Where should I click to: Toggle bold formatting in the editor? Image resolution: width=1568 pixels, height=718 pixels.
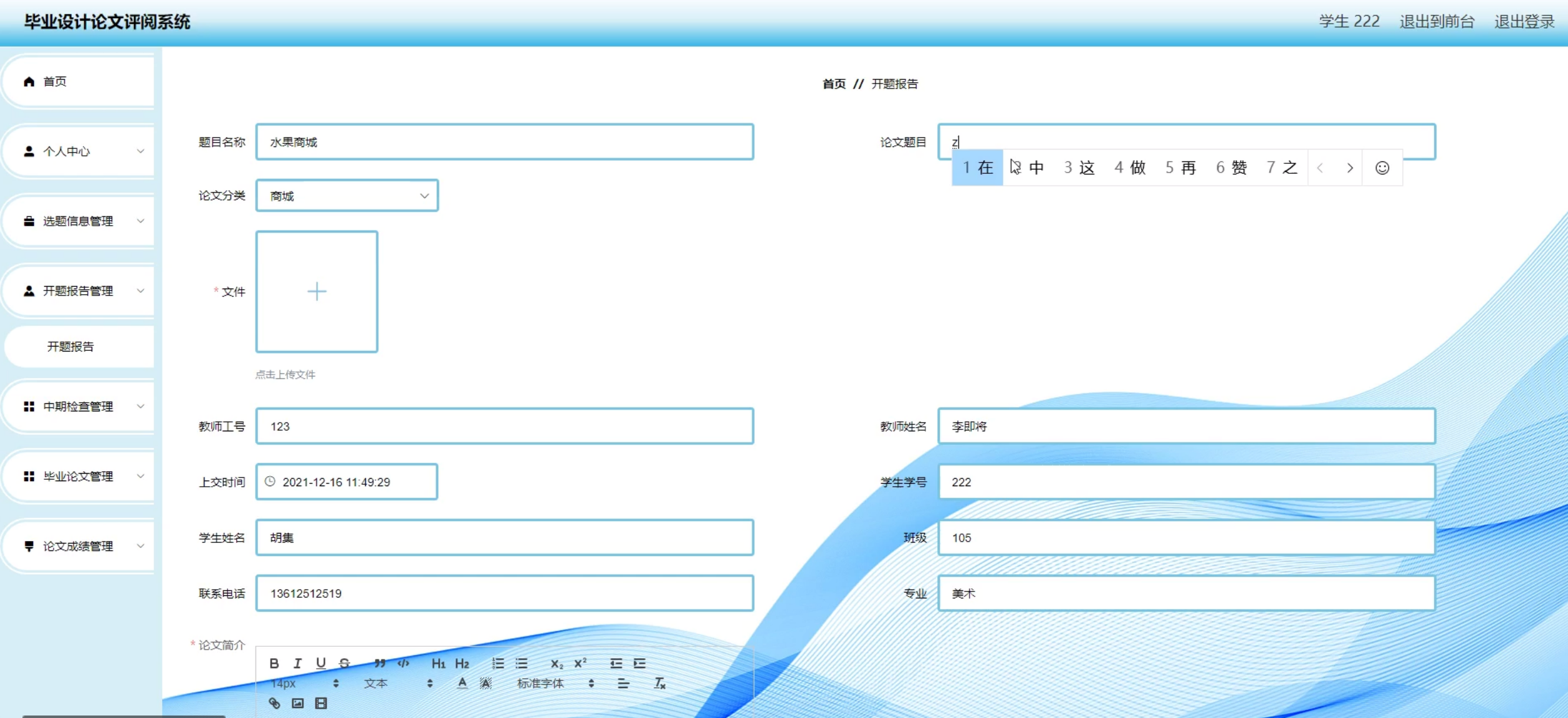(274, 663)
